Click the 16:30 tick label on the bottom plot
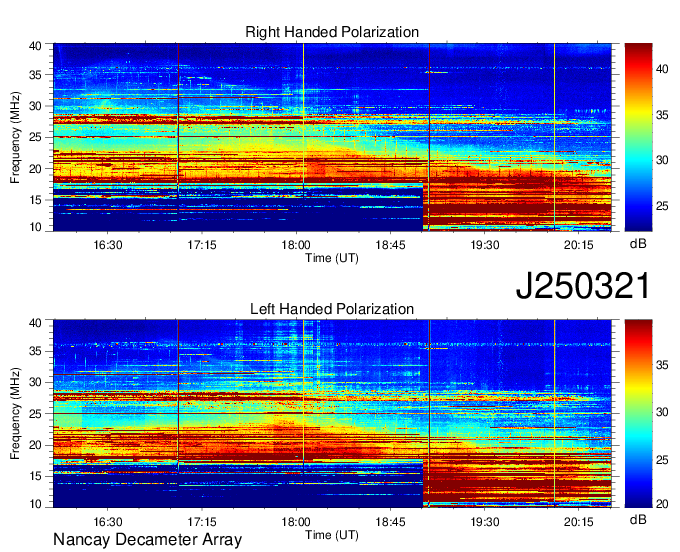680x552 pixels. (x=108, y=522)
